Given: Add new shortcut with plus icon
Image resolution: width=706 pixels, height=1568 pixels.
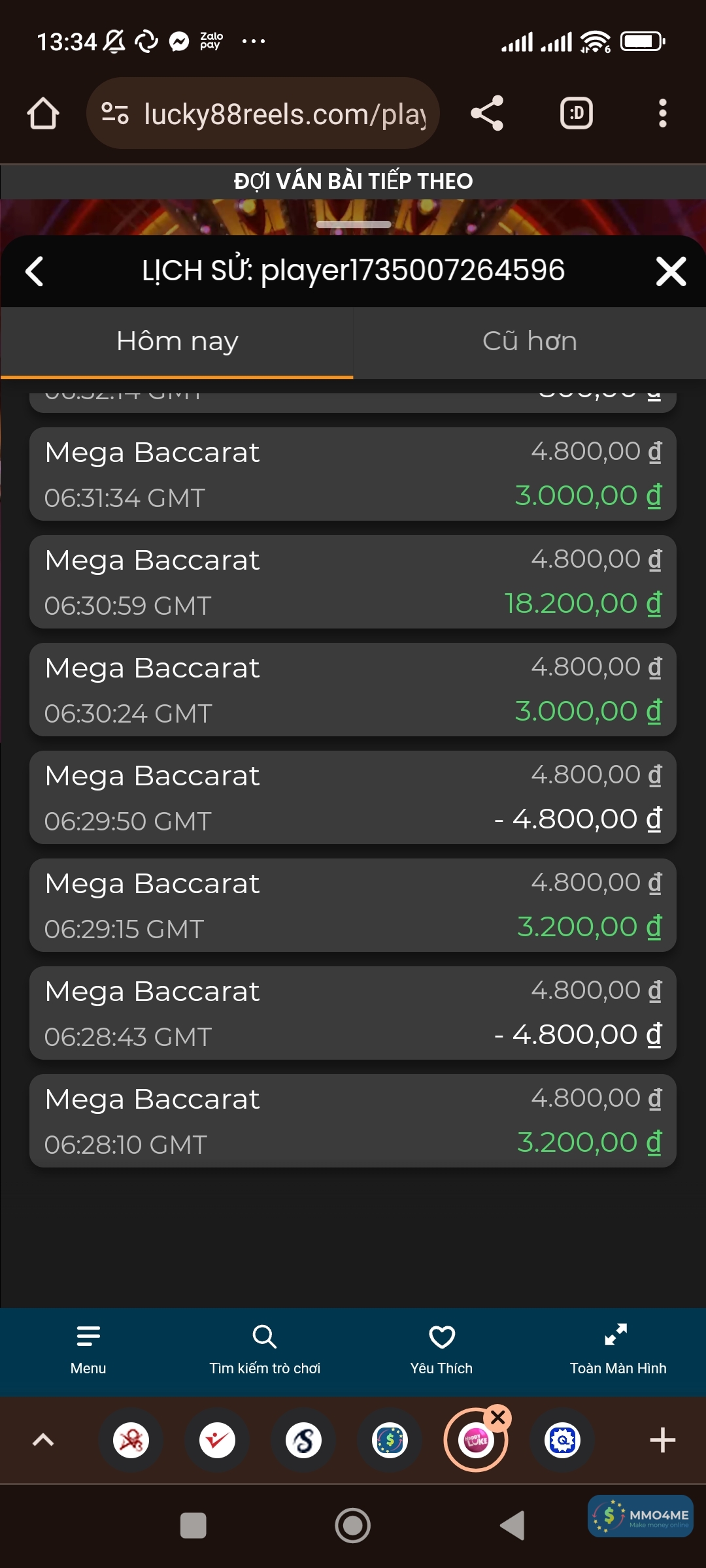Looking at the screenshot, I should click(662, 1440).
